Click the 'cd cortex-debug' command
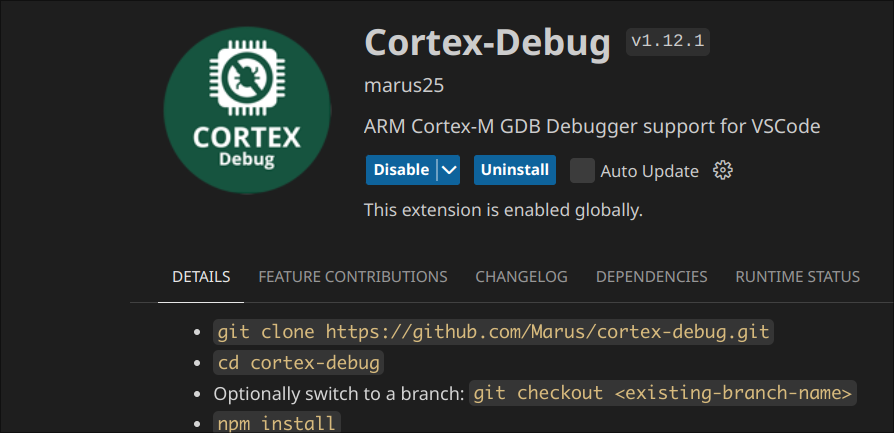 point(298,362)
